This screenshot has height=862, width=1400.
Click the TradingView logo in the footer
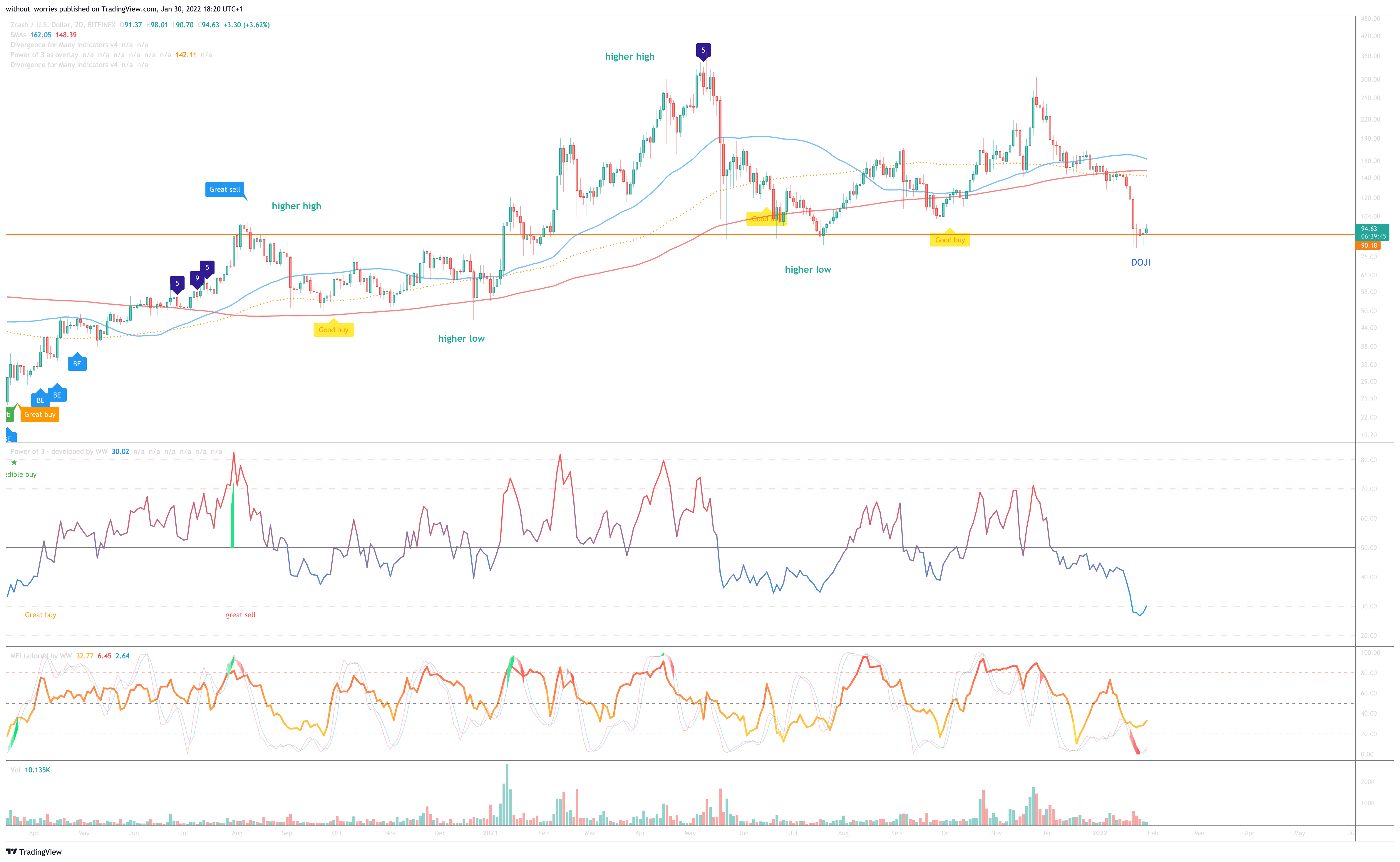tap(34, 852)
